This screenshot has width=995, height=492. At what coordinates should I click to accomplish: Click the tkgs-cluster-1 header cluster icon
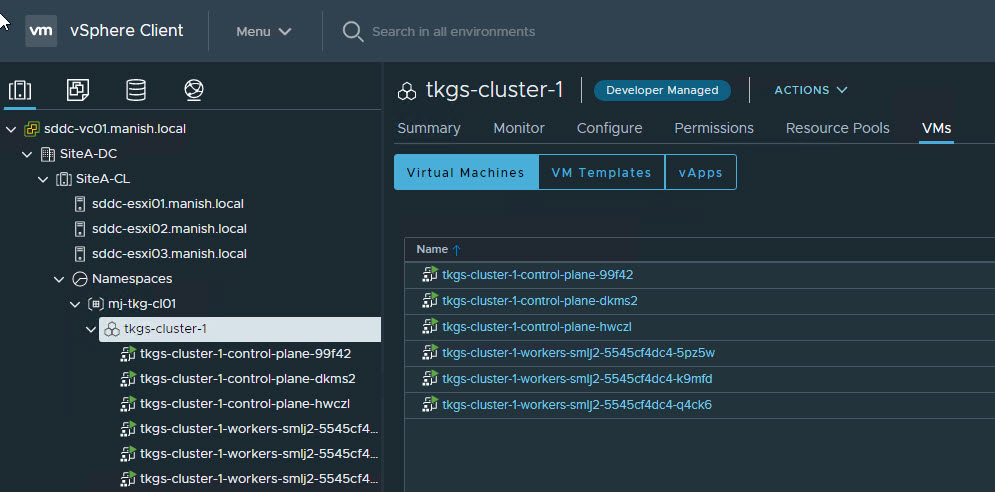click(407, 91)
